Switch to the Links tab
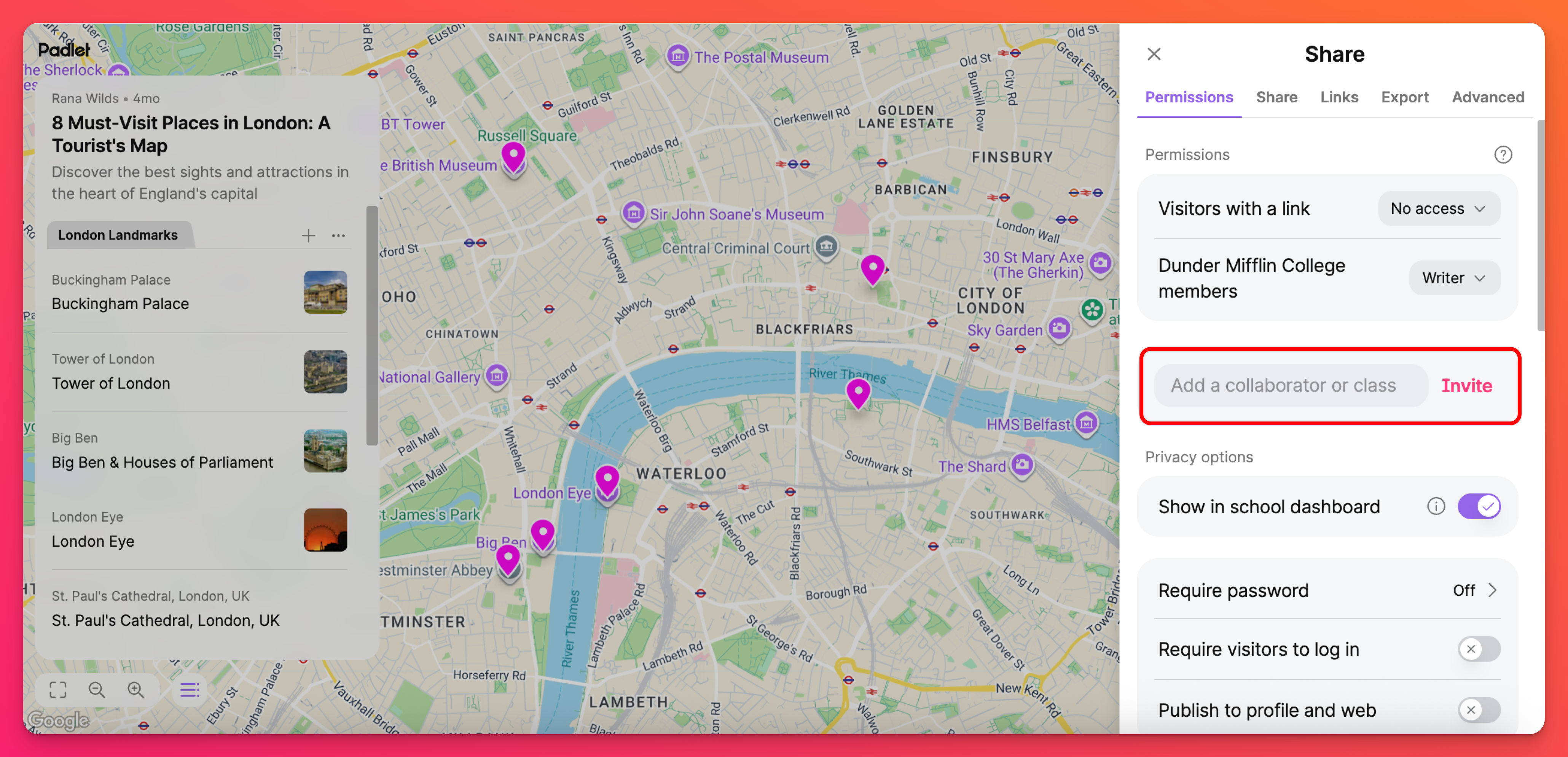1568x757 pixels. pos(1339,97)
